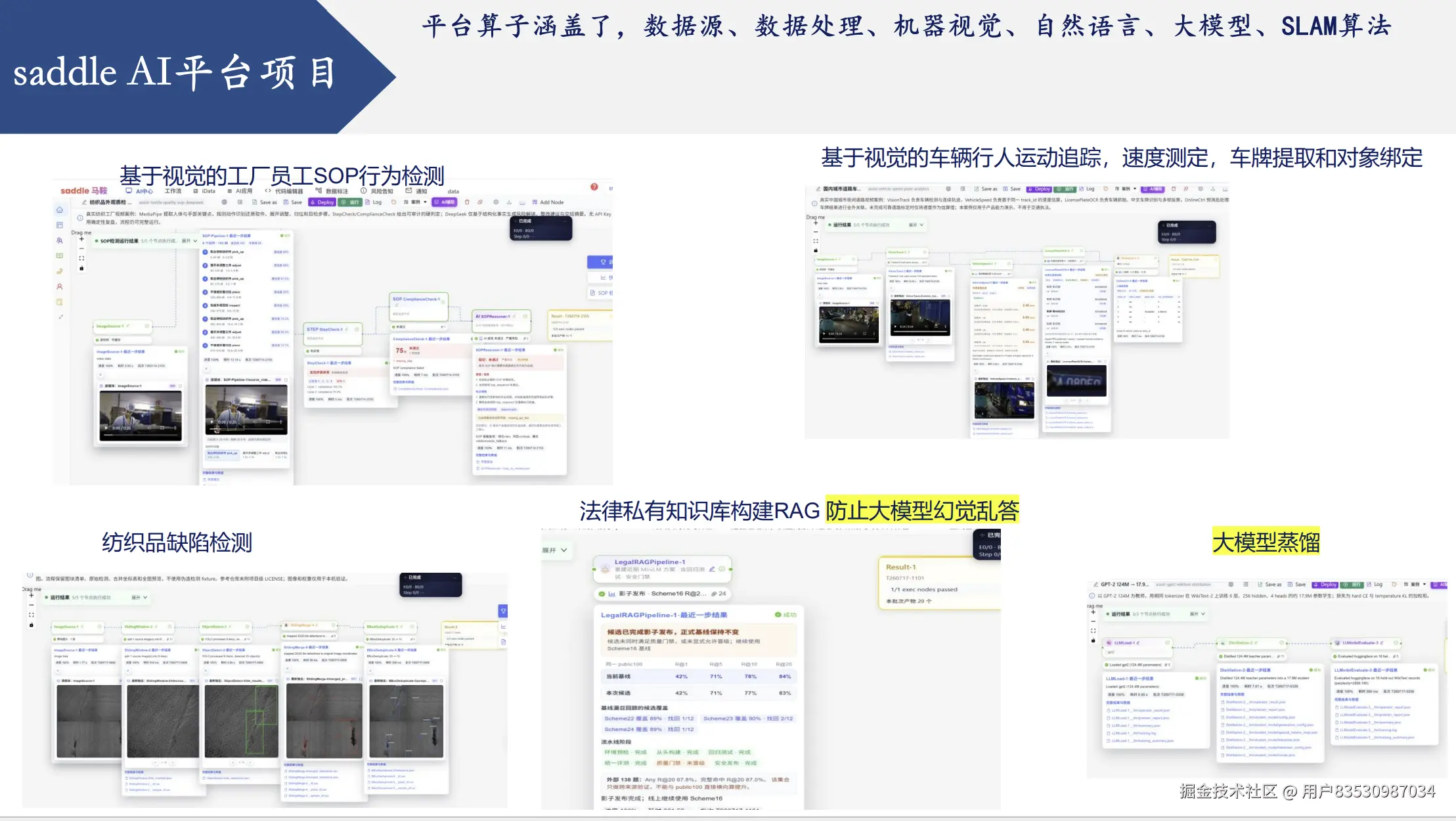
Task: Click trash icon in SOP toolbar
Action: click(x=467, y=202)
